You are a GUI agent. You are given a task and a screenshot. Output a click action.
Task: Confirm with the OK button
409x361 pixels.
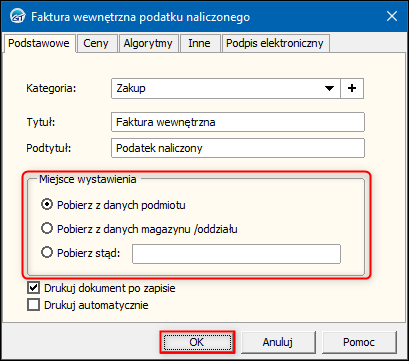pos(197,342)
